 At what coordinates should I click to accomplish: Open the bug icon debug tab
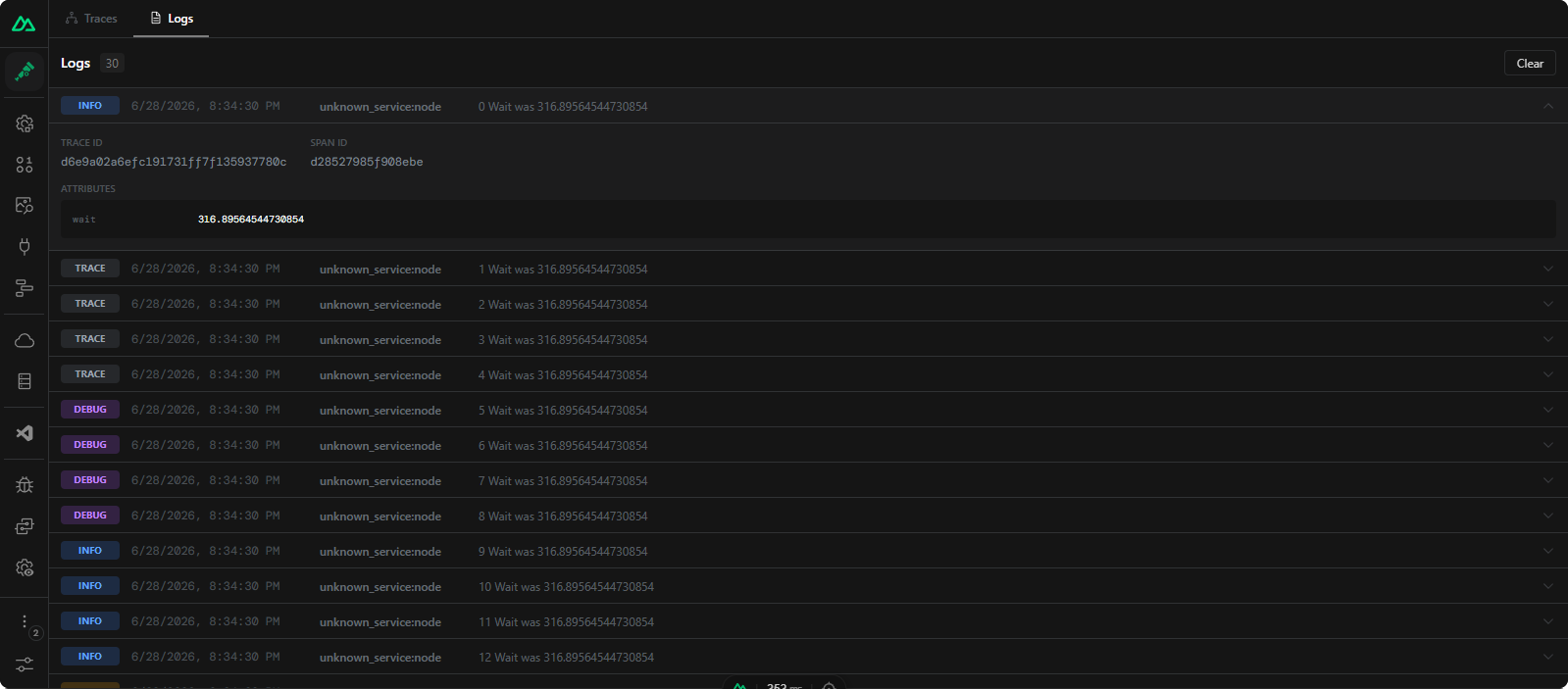tap(25, 485)
